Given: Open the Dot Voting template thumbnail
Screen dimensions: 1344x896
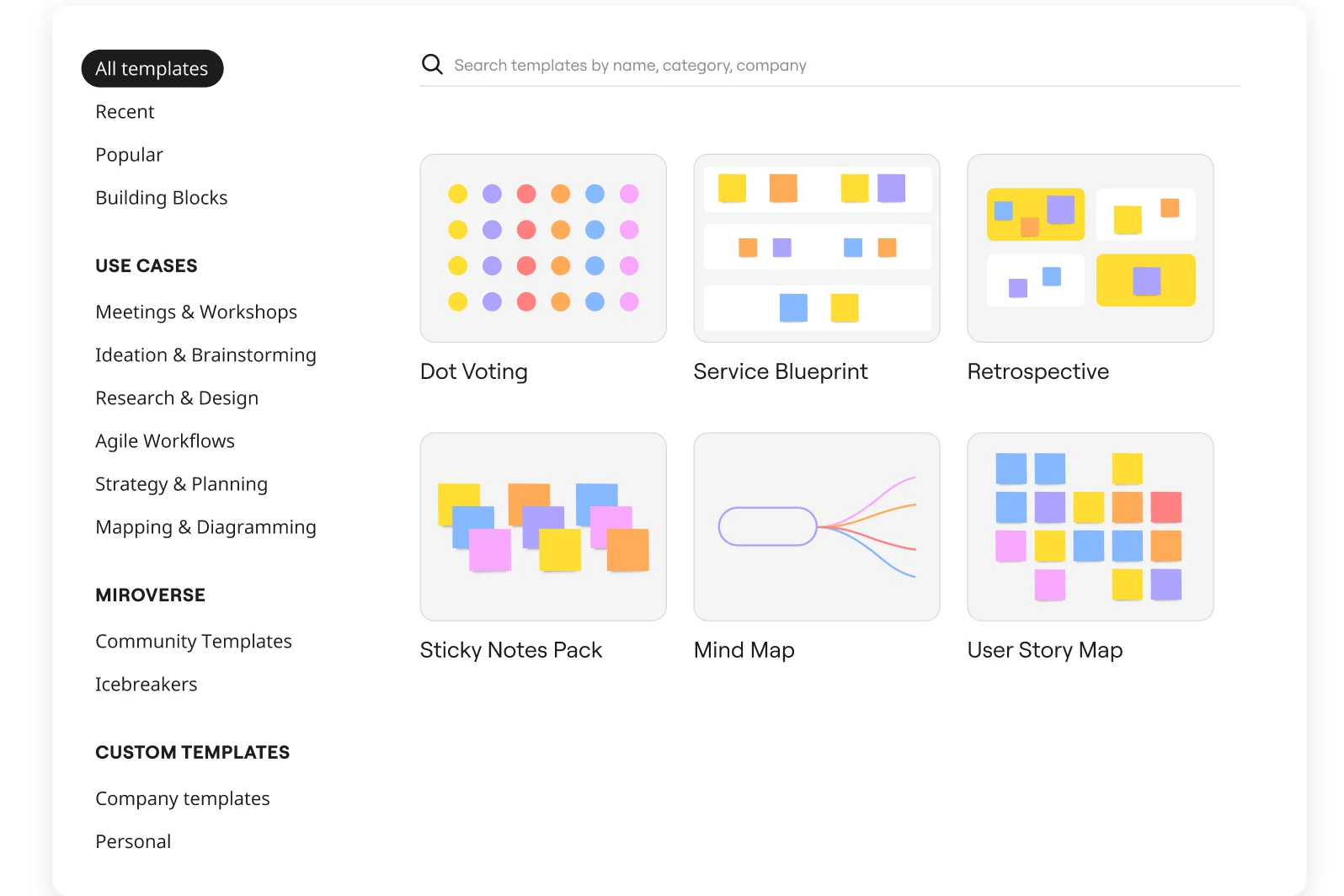Looking at the screenshot, I should 543,248.
